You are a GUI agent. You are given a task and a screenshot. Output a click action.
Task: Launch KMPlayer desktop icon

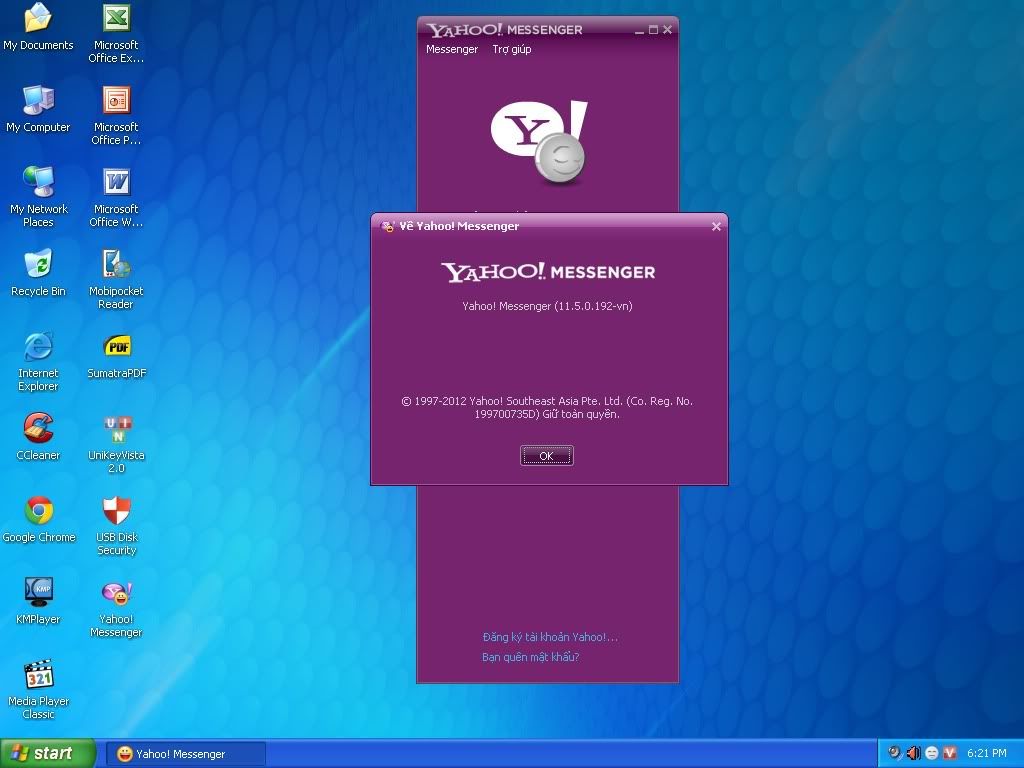[x=38, y=601]
